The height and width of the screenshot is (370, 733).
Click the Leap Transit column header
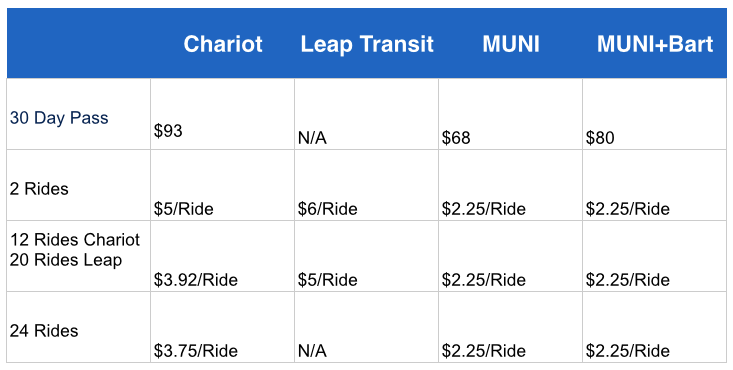(367, 44)
